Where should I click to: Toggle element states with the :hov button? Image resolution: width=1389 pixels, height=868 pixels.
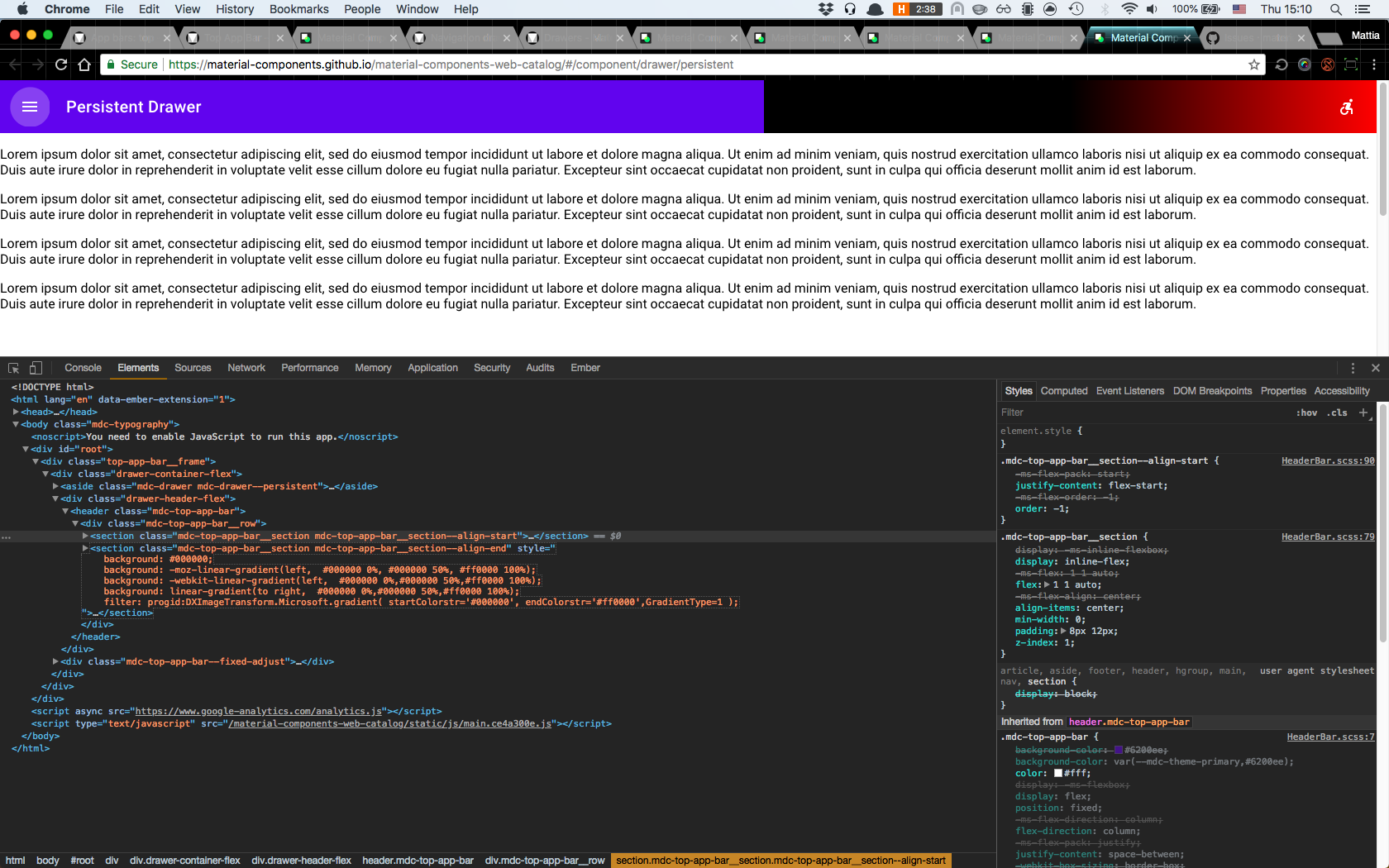click(1307, 412)
